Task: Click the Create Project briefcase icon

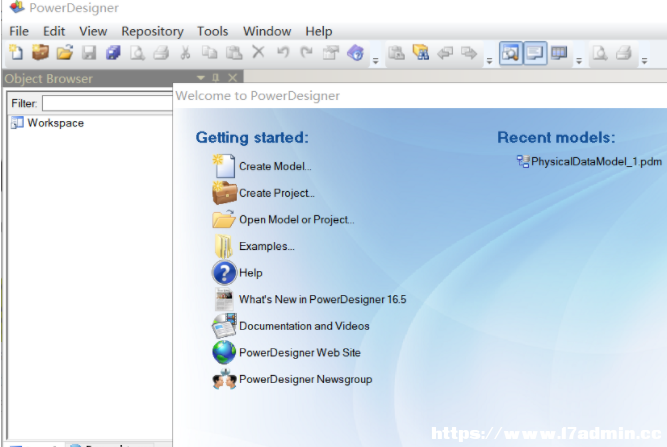Action: tap(224, 193)
